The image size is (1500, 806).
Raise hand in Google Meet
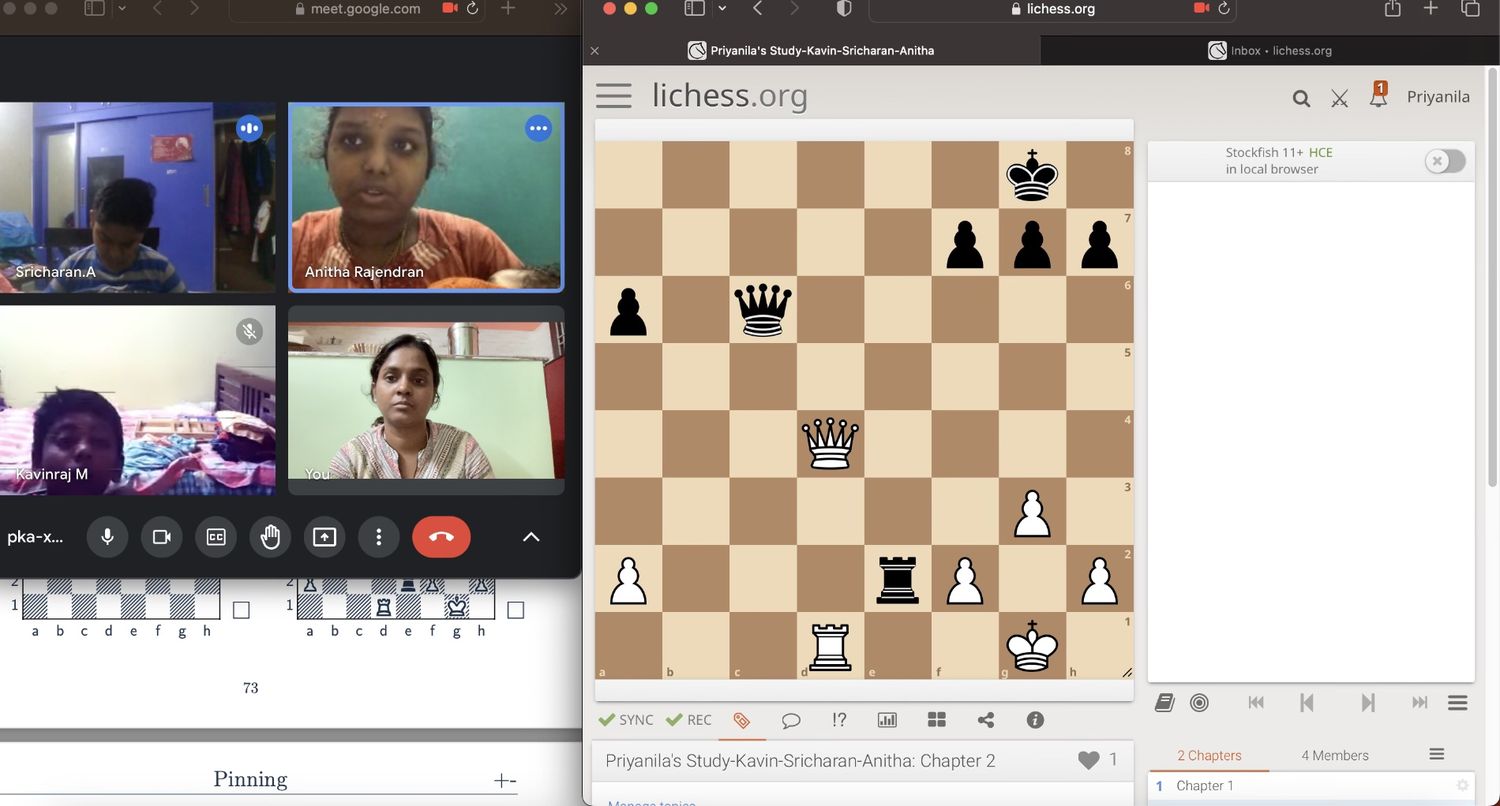pos(270,537)
